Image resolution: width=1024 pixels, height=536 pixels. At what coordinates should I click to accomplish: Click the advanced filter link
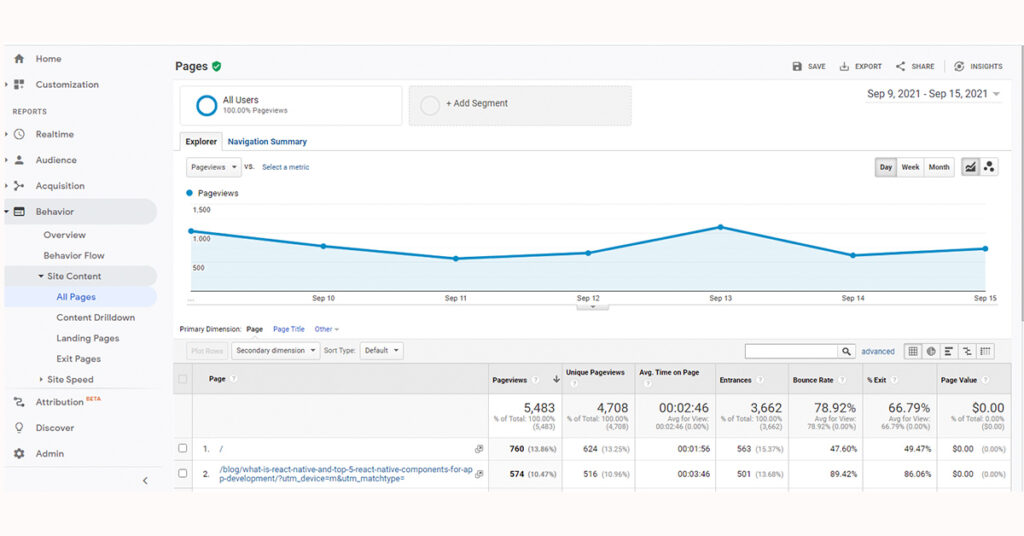pos(878,351)
